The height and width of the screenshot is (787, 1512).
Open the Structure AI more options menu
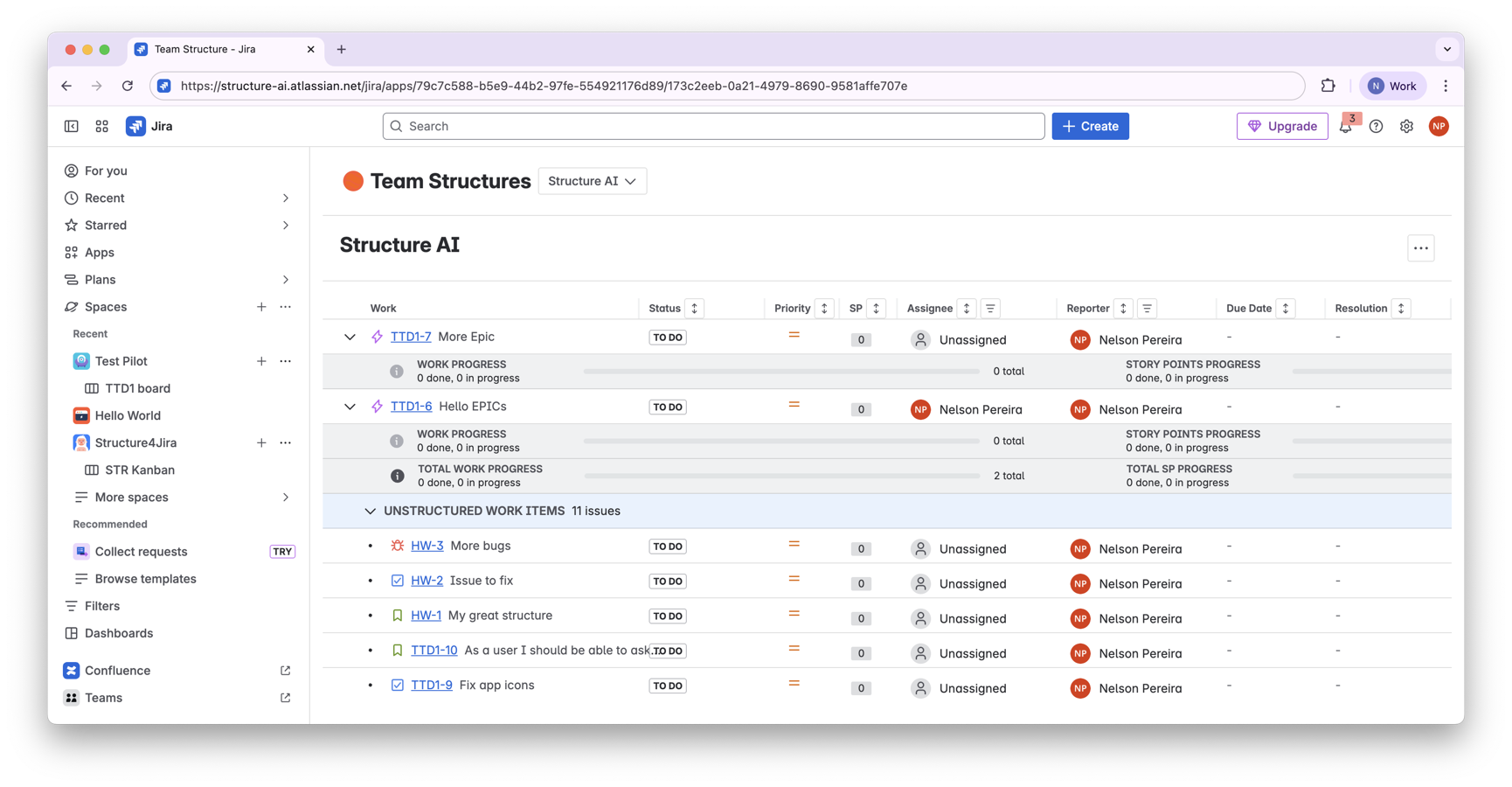pyautogui.click(x=1420, y=248)
